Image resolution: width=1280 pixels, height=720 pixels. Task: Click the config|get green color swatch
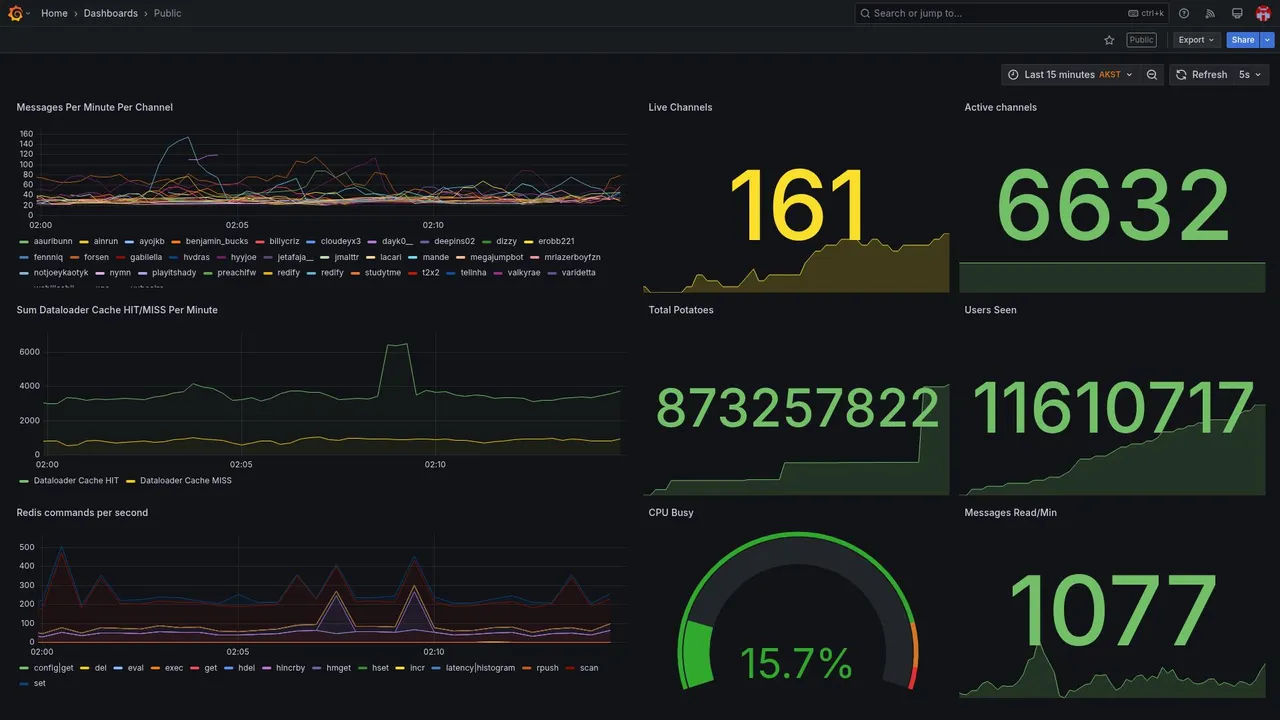pos(24,668)
